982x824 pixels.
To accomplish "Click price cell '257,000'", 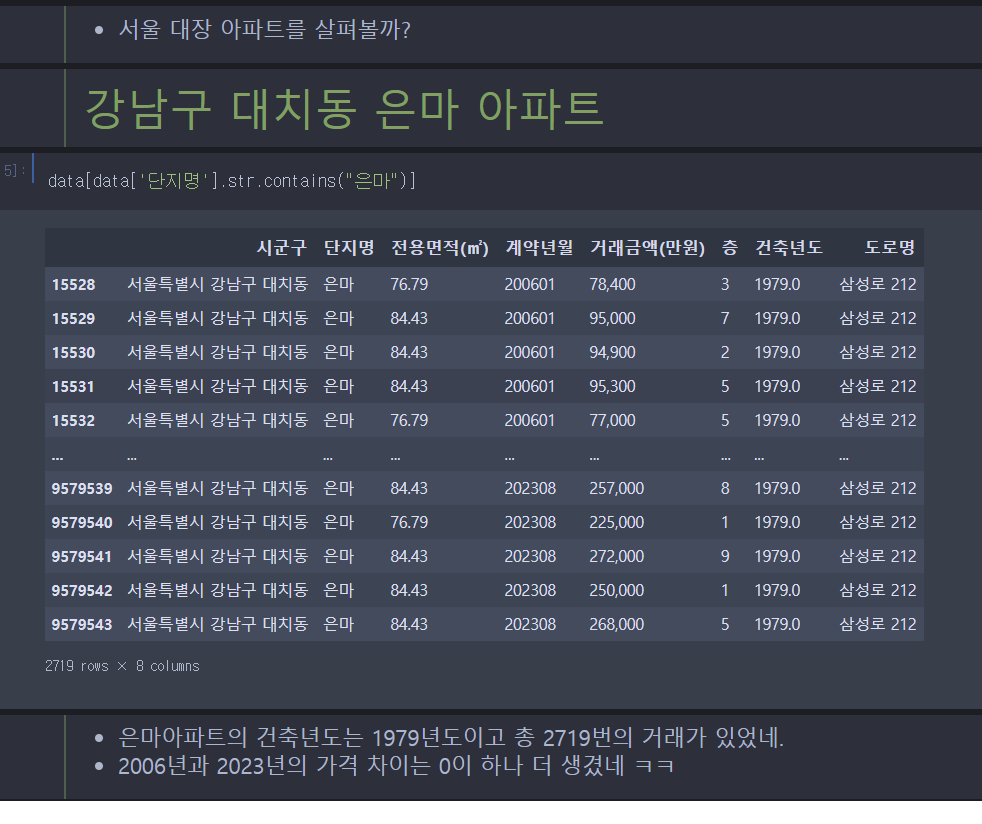I will pos(616,488).
